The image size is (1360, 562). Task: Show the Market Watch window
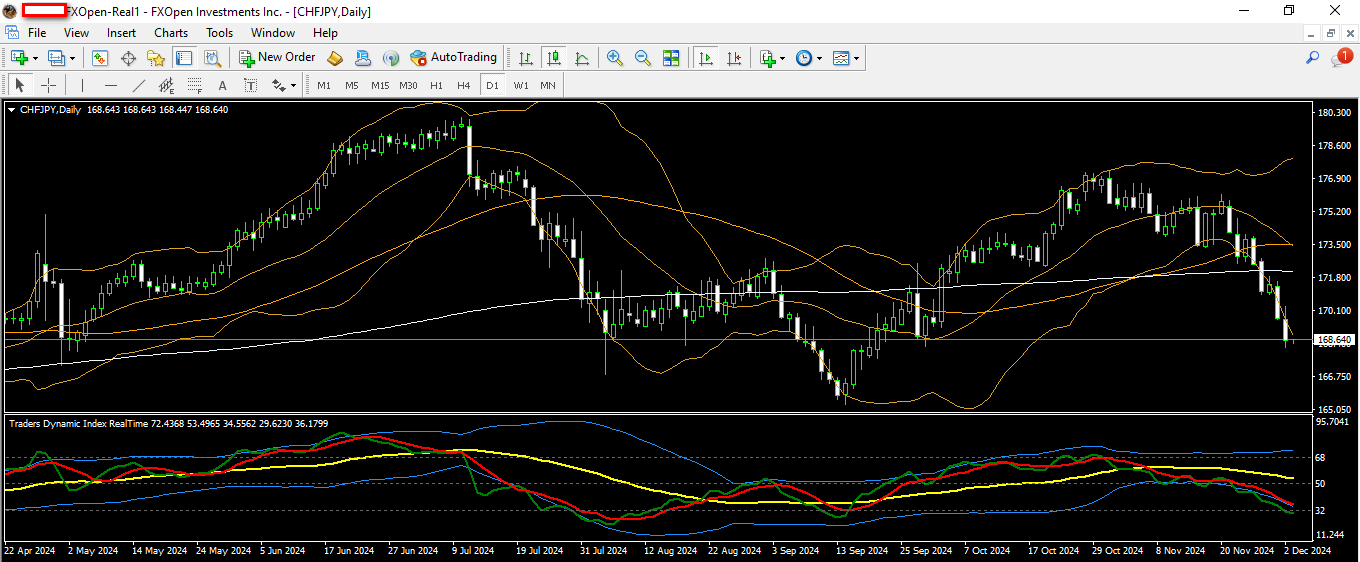[x=100, y=58]
